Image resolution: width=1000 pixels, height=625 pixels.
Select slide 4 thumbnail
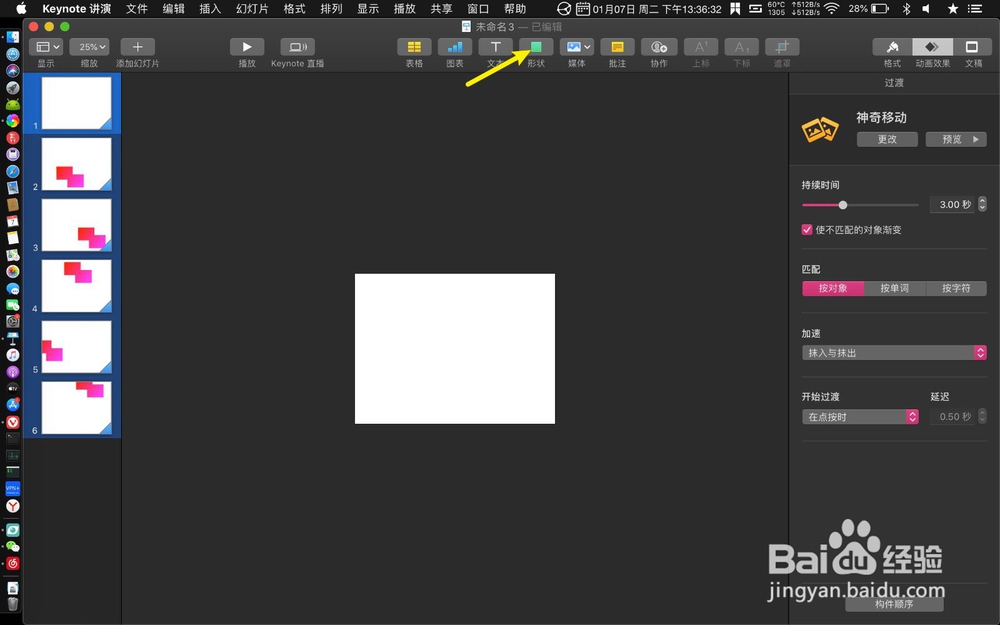click(77, 286)
